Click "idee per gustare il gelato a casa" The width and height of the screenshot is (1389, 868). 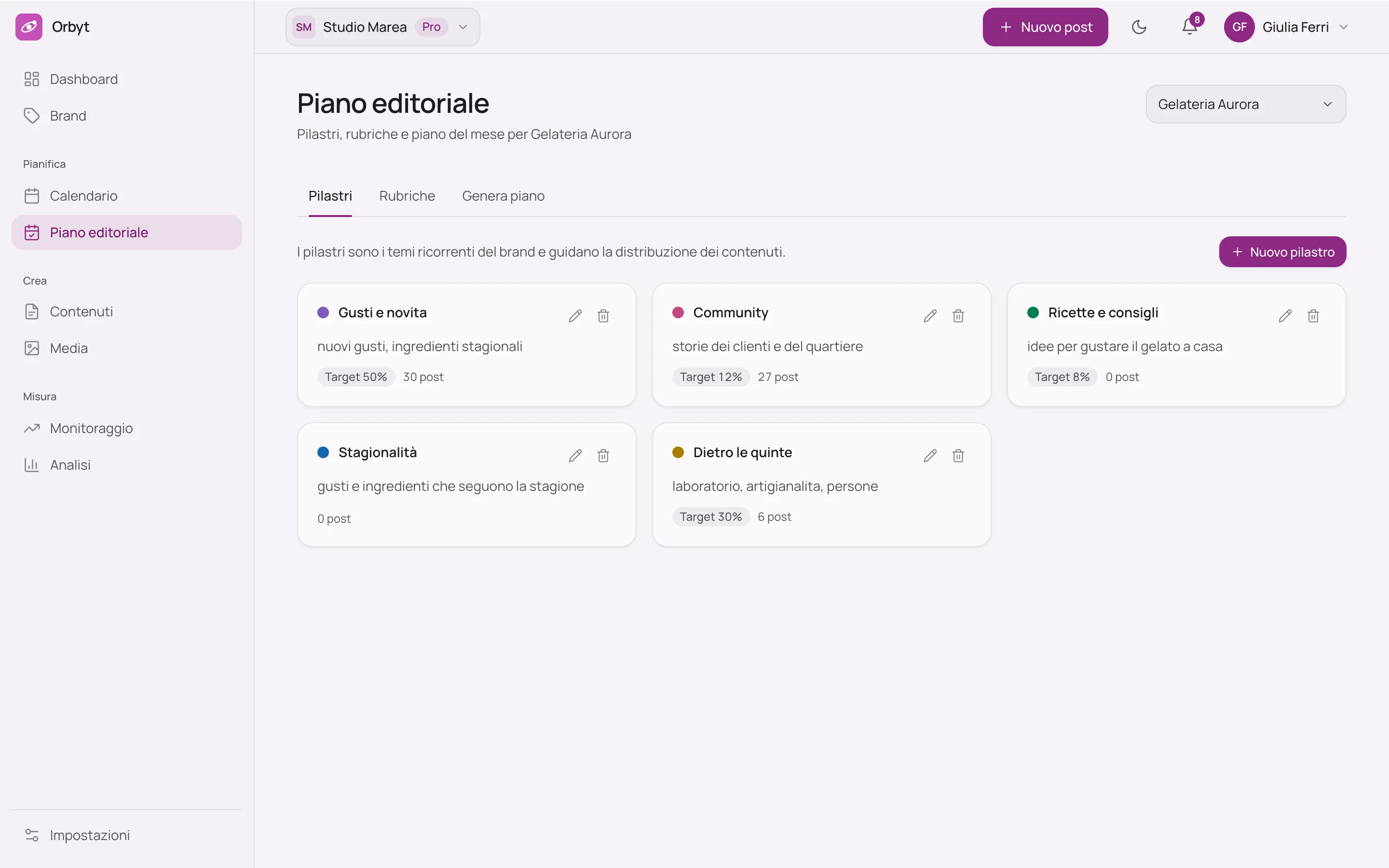1124,346
